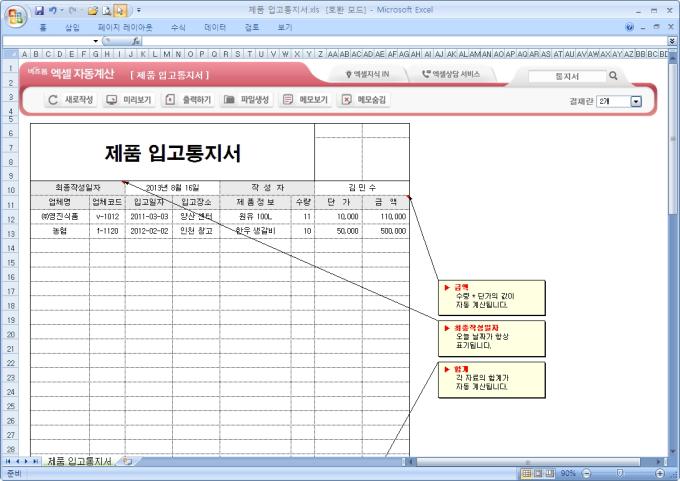Click the 출력하기 button
This screenshot has width=680, height=481.
click(x=187, y=100)
